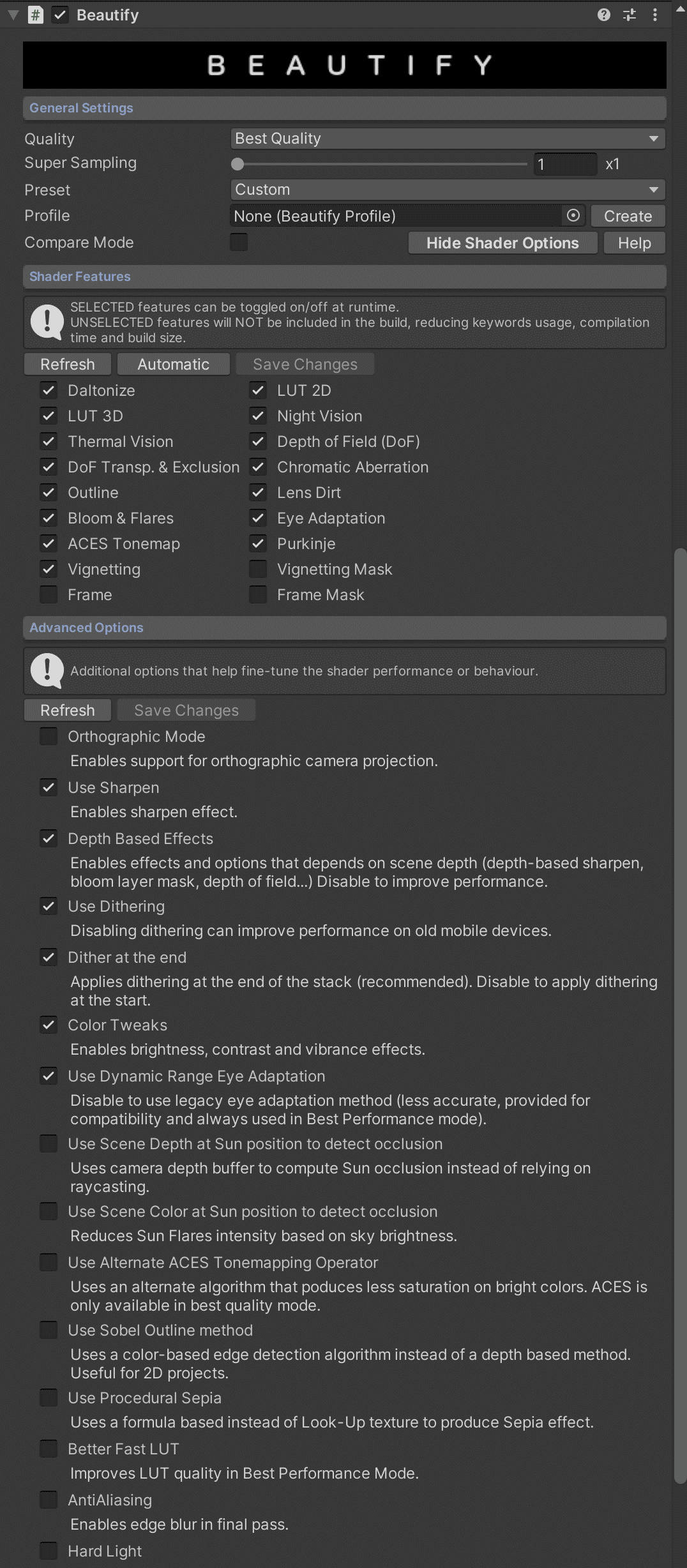Collapse the Beautify component foldout triangle
Viewport: 687px width, 1568px height.
tap(13, 15)
